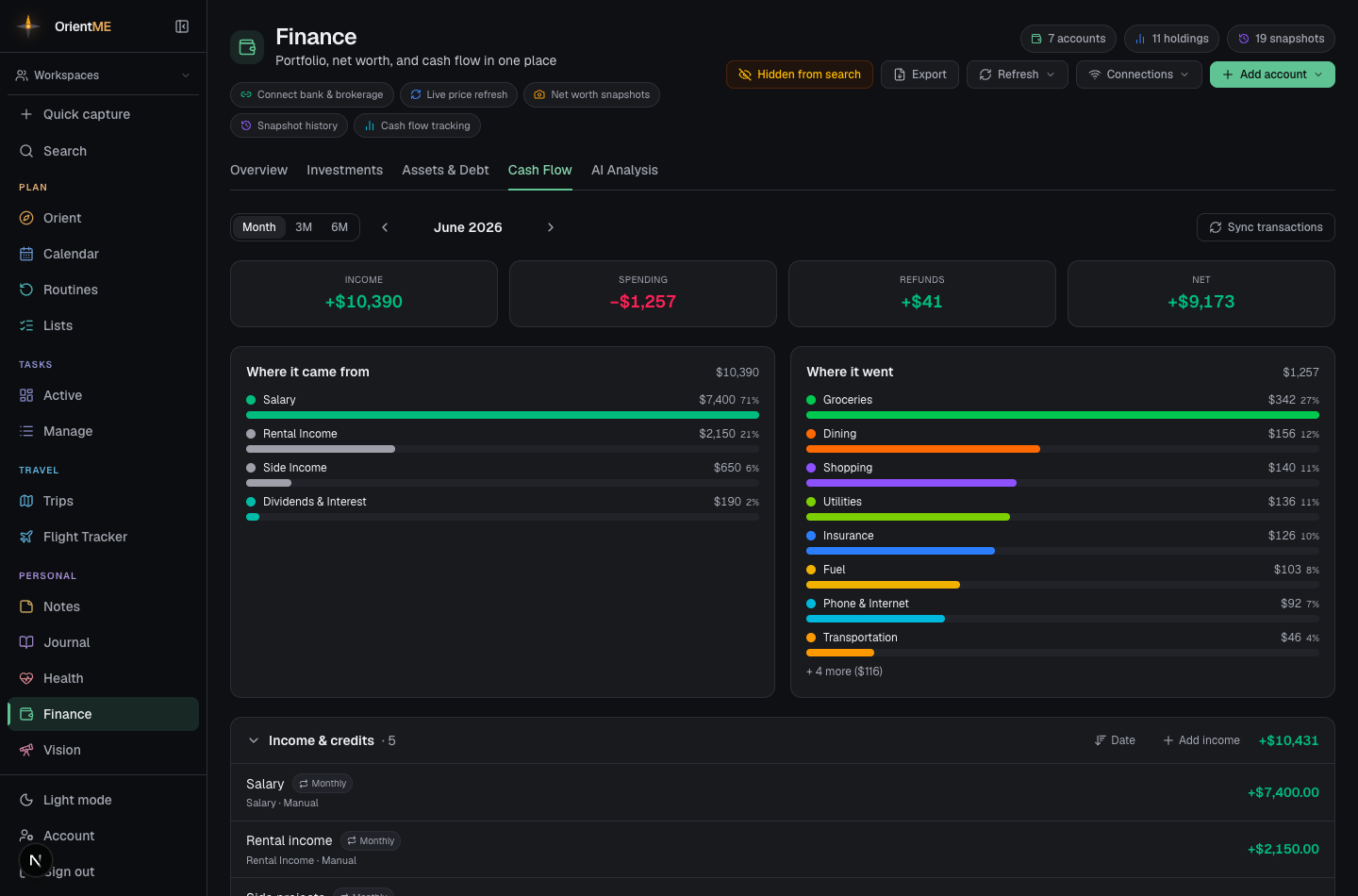Click Connect bank & brokerage chip

tap(312, 94)
